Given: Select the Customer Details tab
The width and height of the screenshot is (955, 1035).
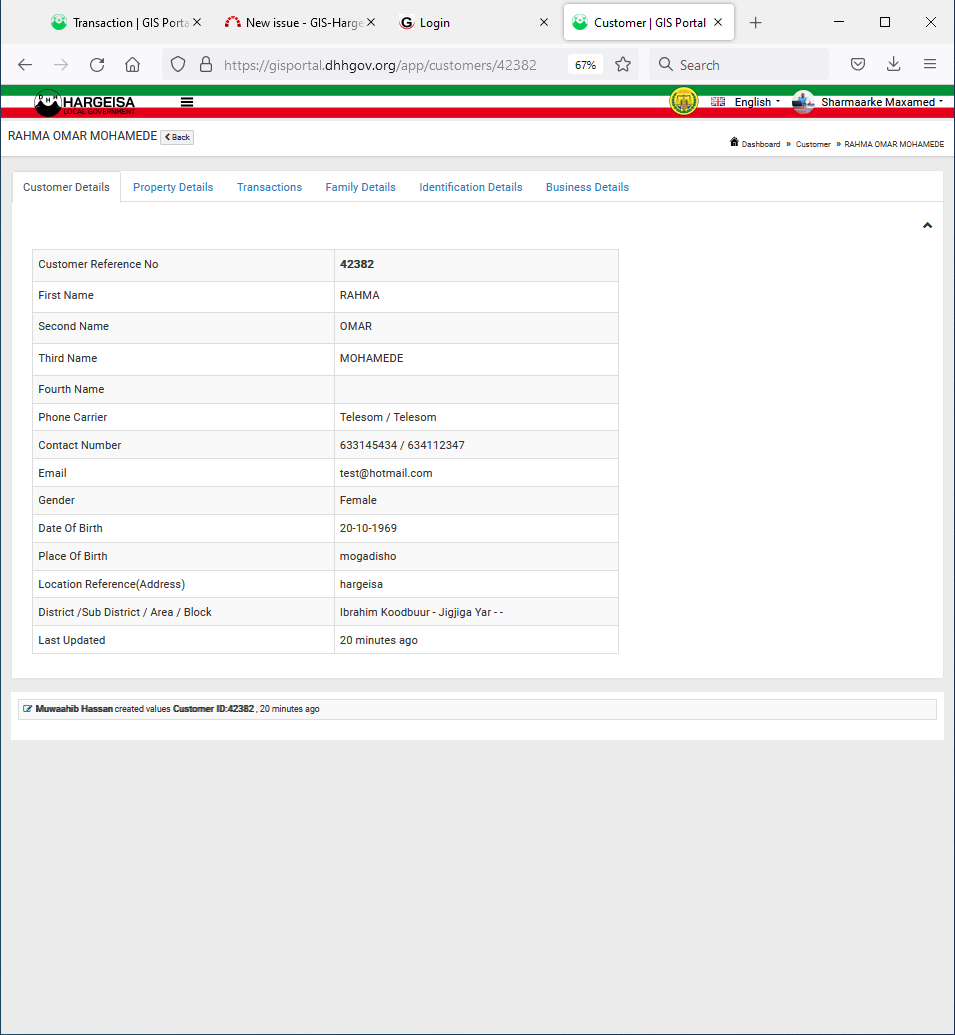Looking at the screenshot, I should (x=66, y=187).
